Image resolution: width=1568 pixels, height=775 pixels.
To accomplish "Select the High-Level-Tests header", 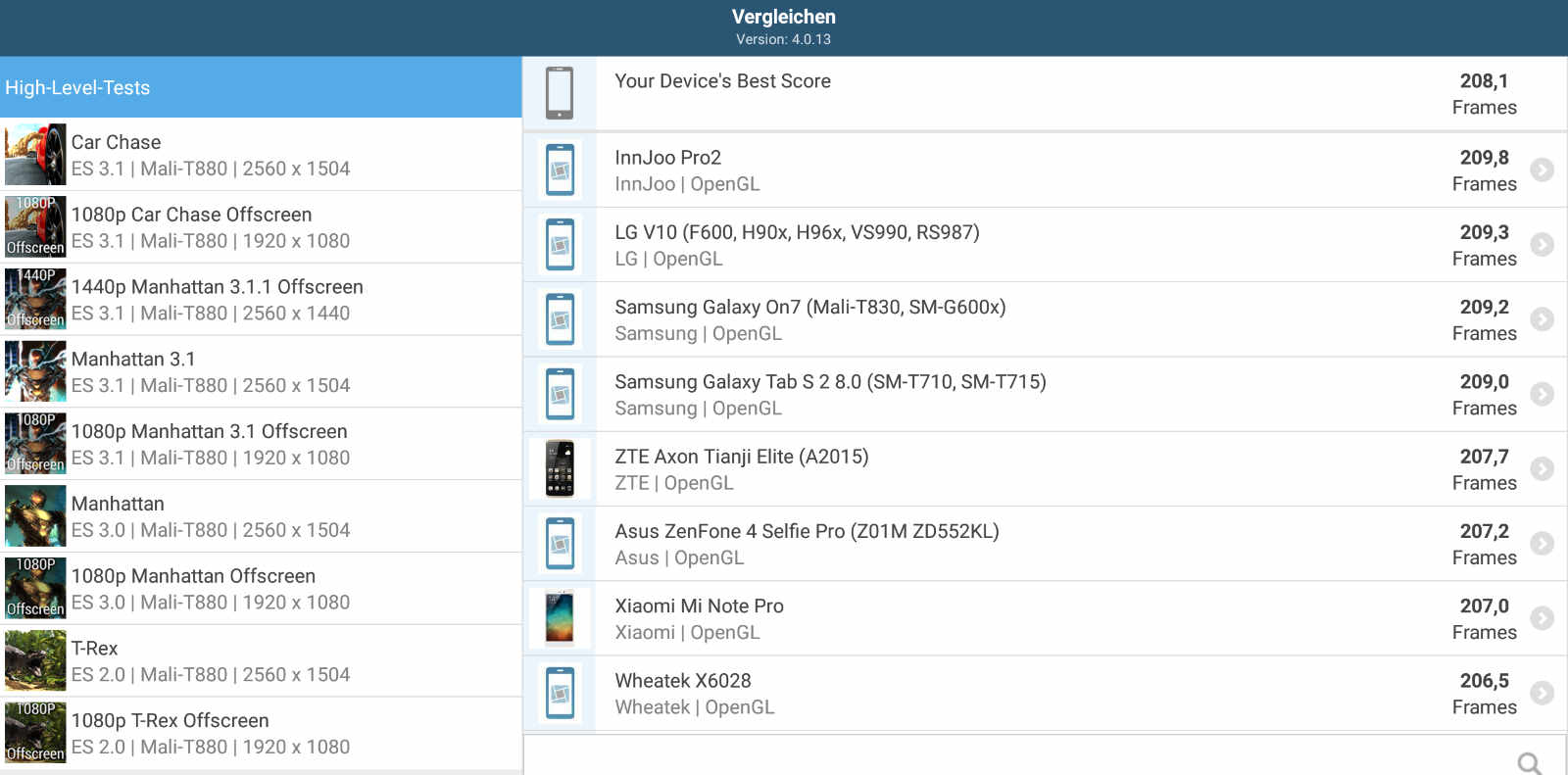I will pos(261,87).
